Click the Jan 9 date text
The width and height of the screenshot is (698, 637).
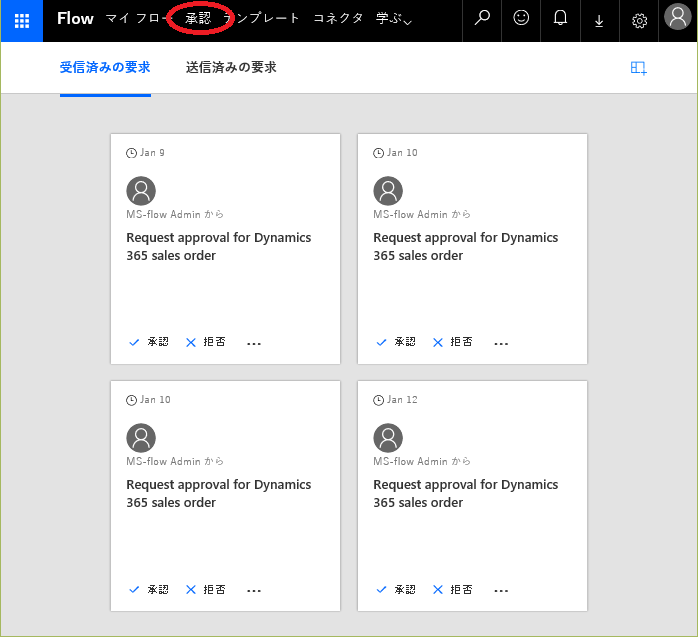152,153
